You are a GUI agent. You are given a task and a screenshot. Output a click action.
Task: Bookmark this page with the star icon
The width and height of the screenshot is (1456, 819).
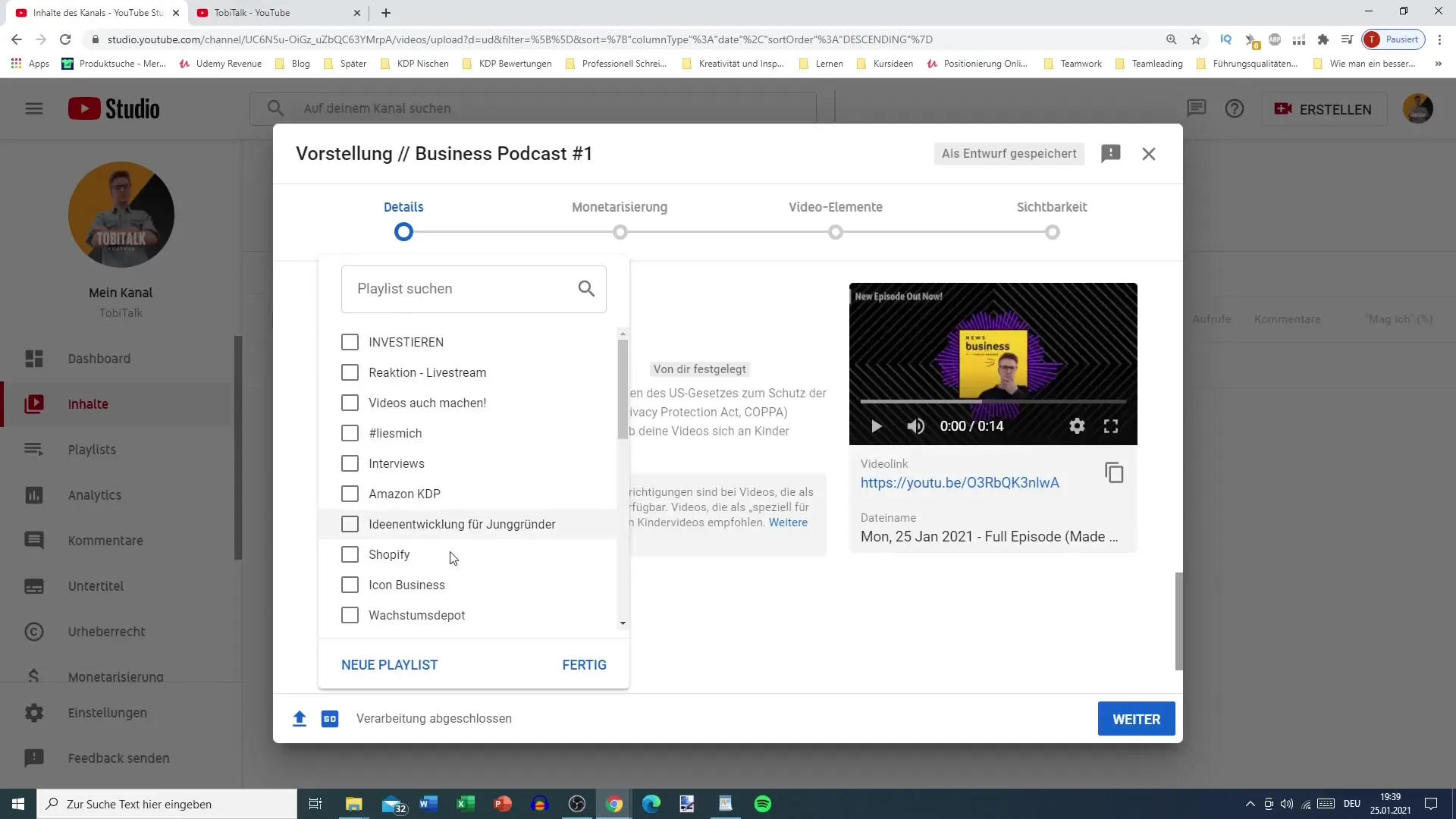(1196, 39)
